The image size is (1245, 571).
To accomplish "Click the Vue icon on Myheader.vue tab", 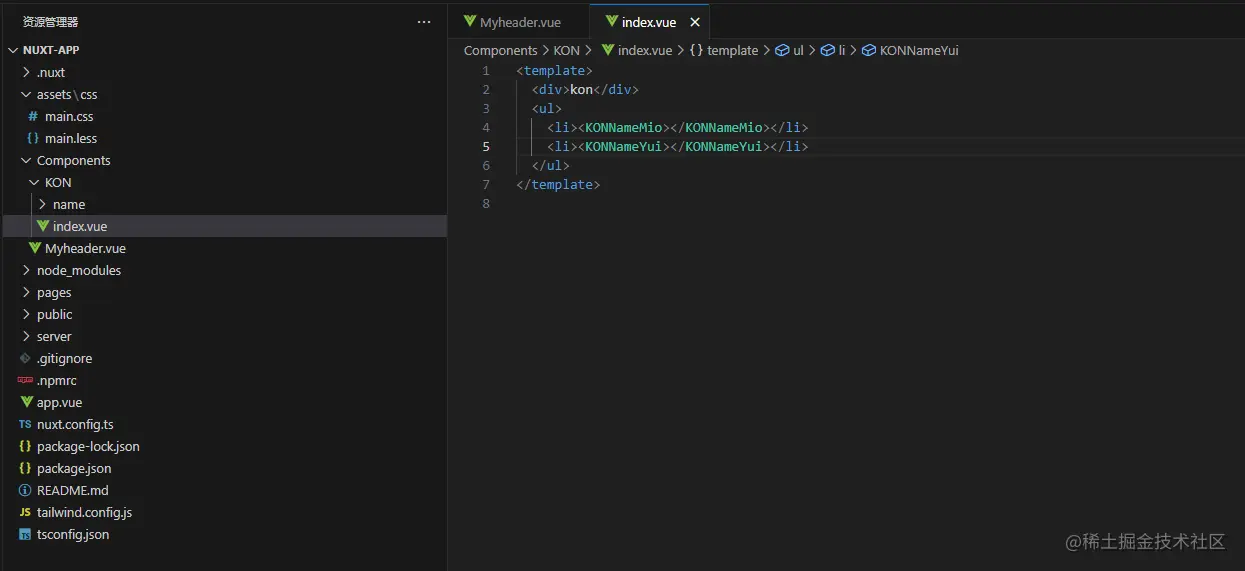I will coord(469,22).
